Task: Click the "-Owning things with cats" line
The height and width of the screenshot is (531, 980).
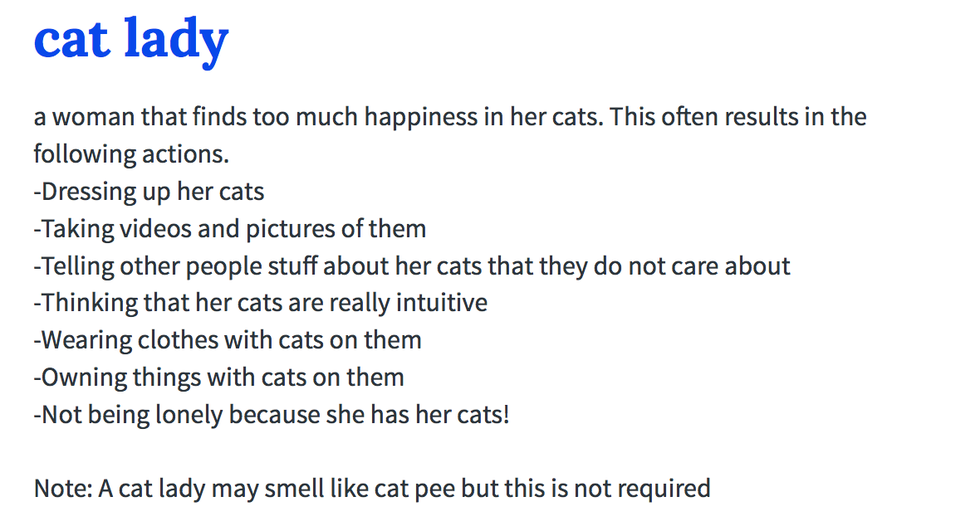Action: tap(218, 377)
